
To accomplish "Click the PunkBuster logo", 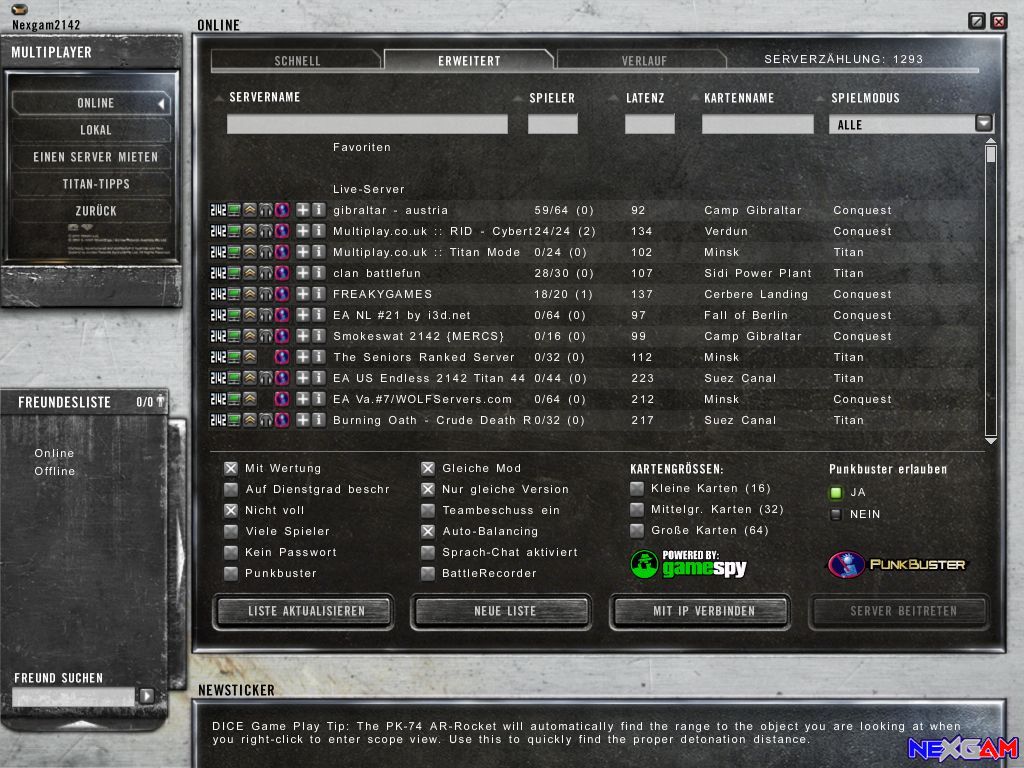I will 897,564.
